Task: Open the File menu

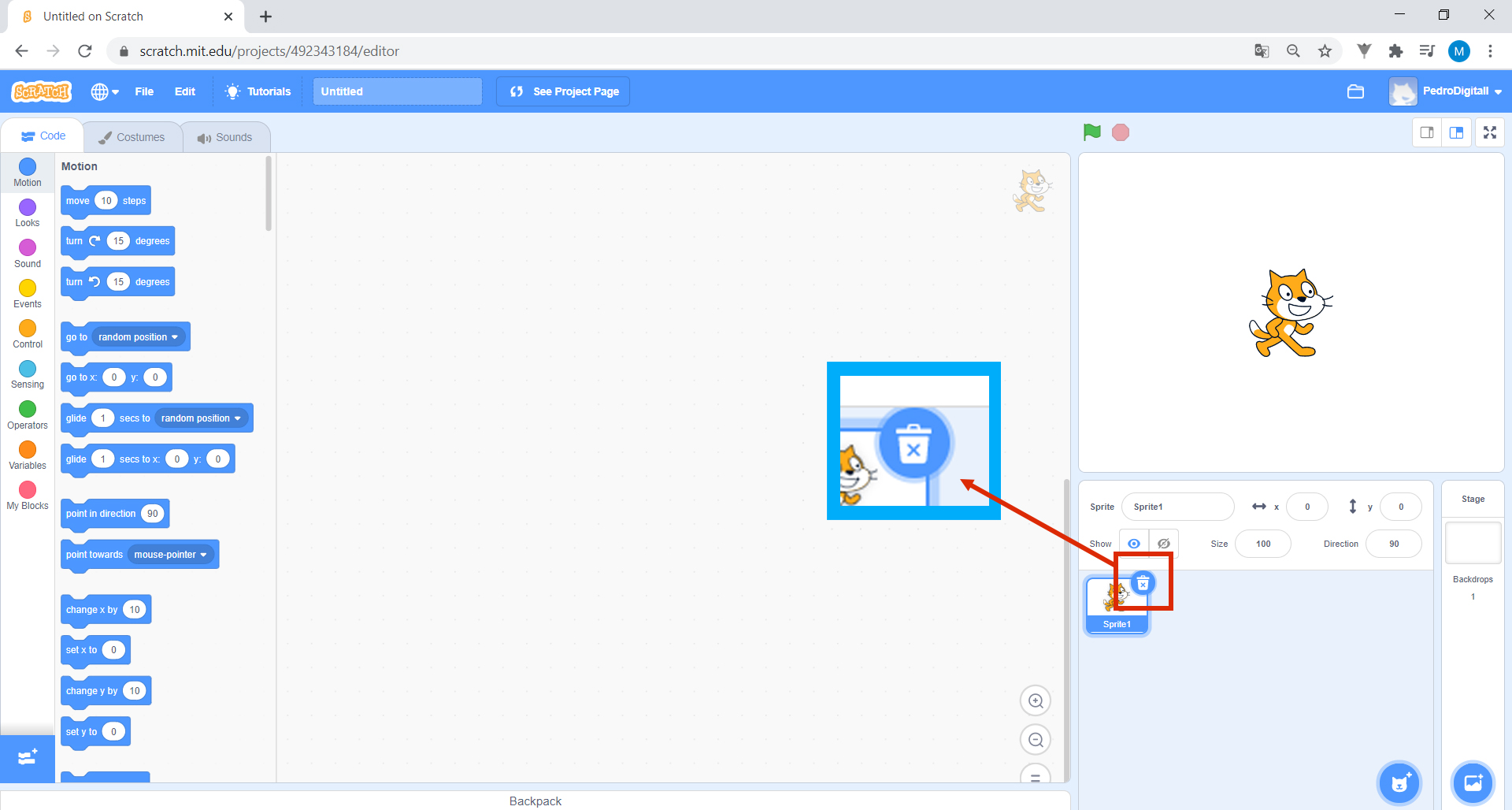Action: [144, 91]
